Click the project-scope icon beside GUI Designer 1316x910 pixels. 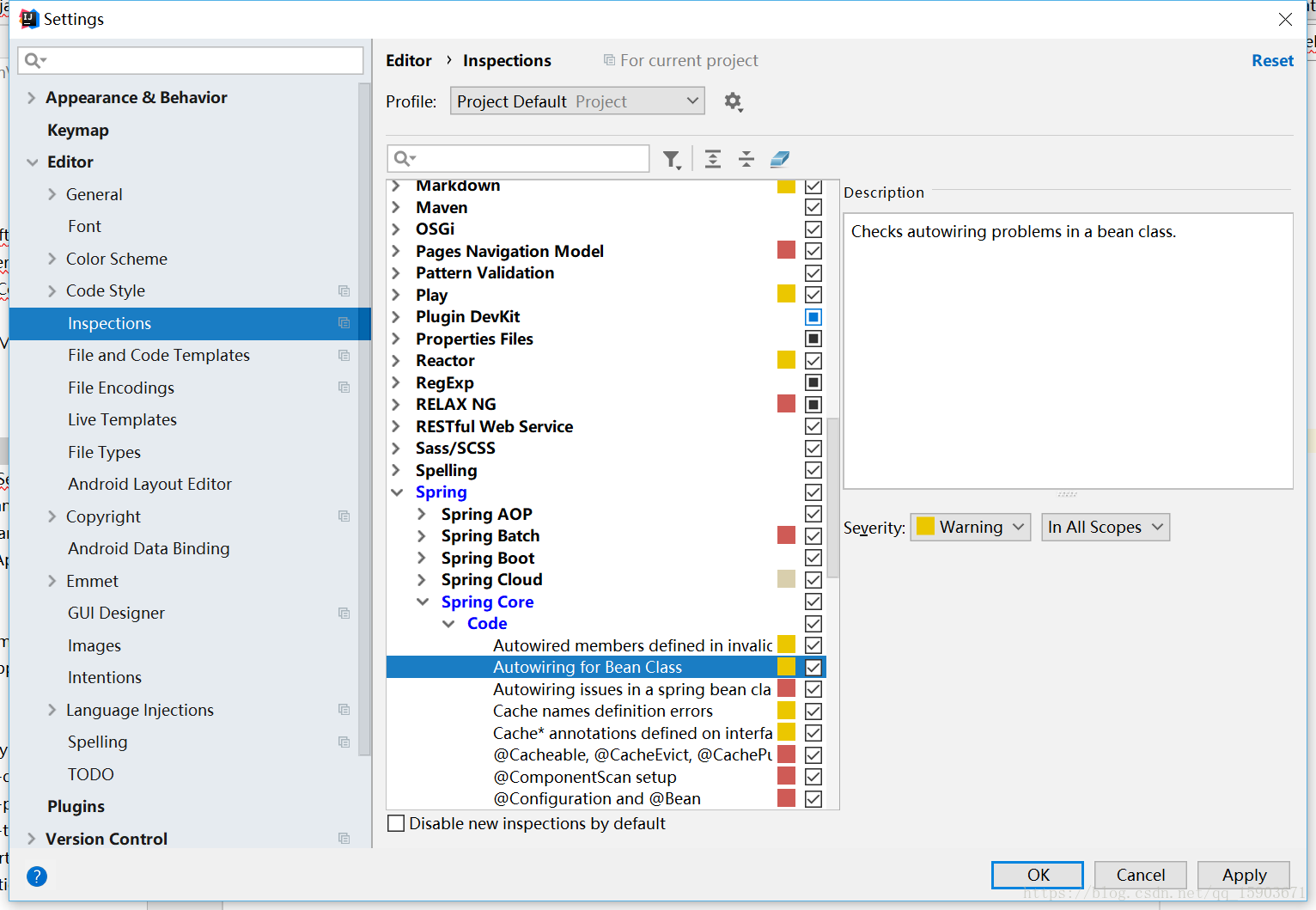click(344, 614)
